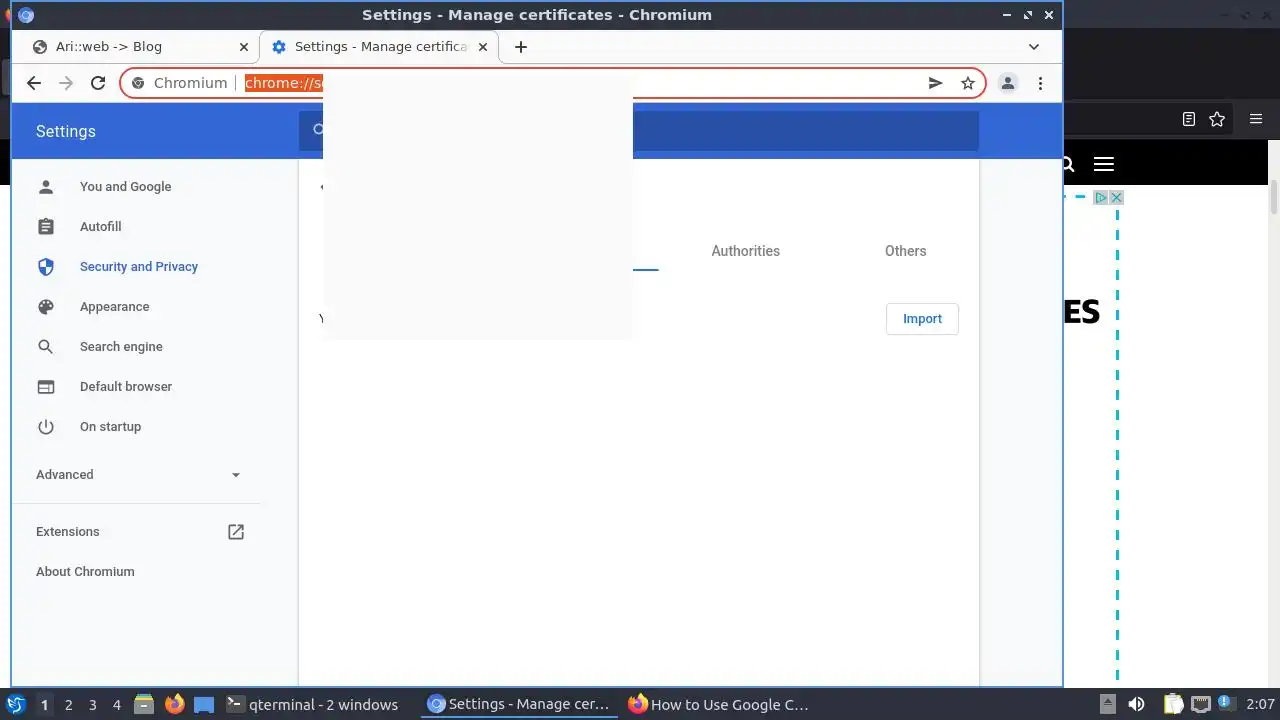Open the webpage's hamburger menu in Firefox
This screenshot has width=1280, height=720.
click(1103, 165)
